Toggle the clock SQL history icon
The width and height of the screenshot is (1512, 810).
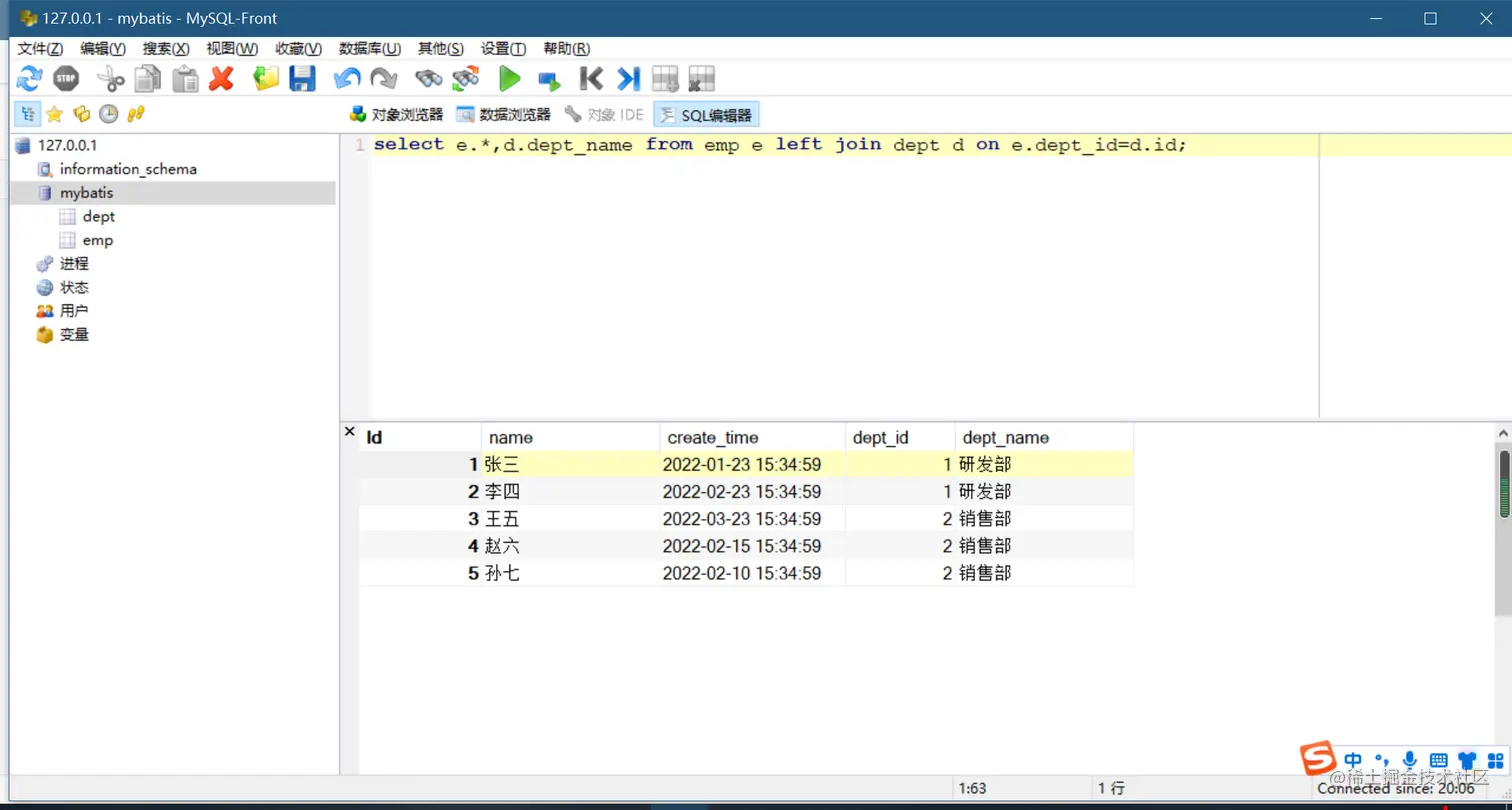109,114
